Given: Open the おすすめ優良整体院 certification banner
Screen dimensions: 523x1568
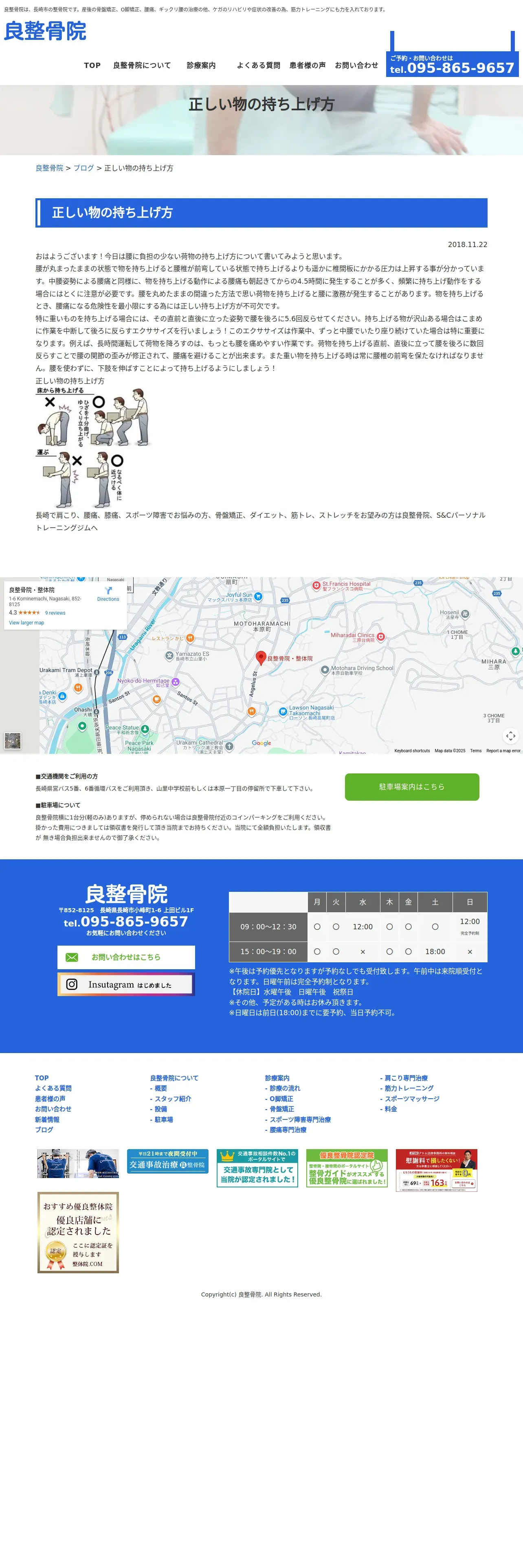Looking at the screenshot, I should click(78, 1232).
